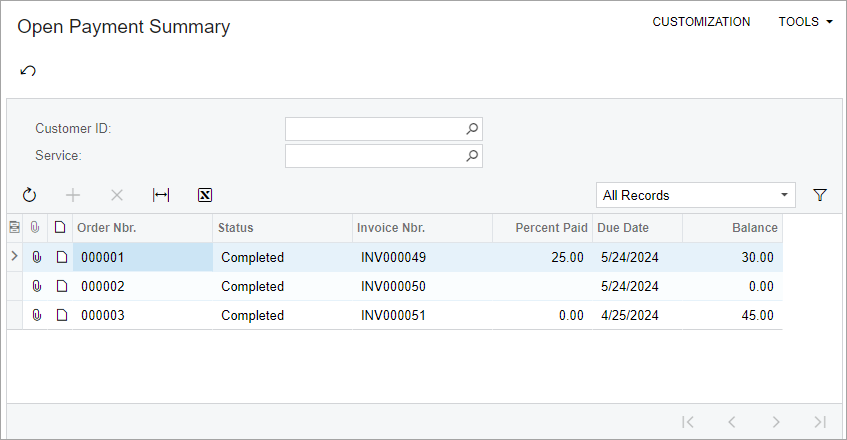
Task: Click the Customer ID lookup magnifier
Action: (472, 129)
